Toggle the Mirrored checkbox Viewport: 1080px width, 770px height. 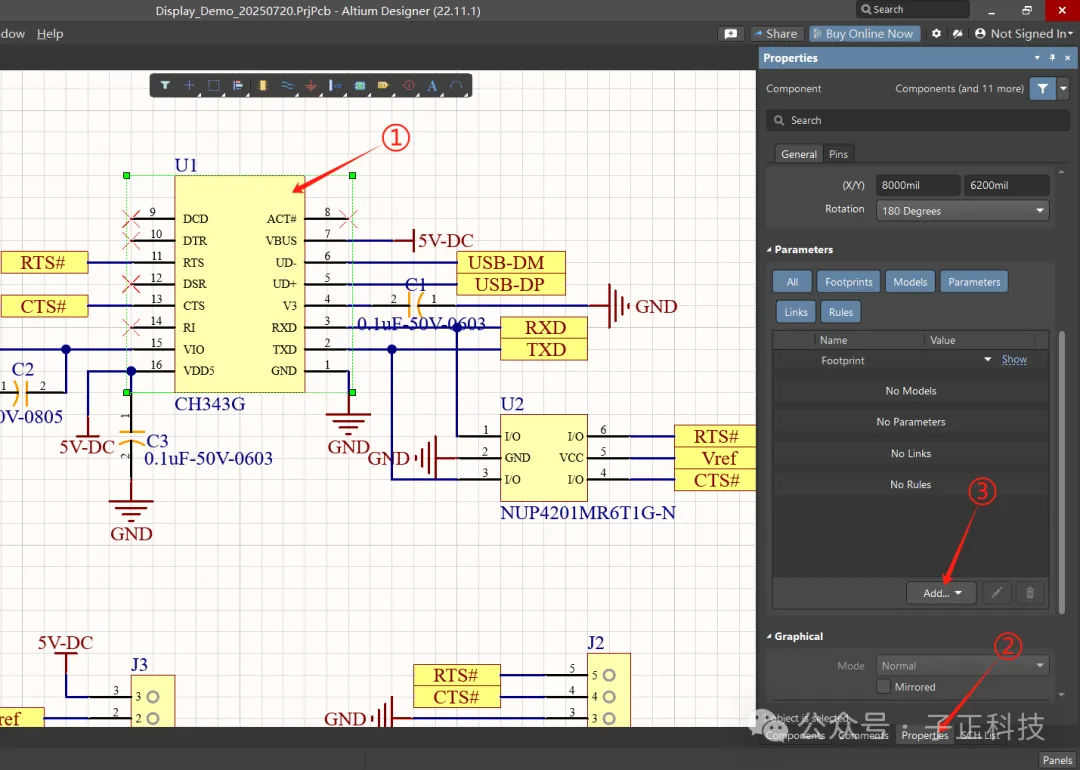tap(883, 687)
